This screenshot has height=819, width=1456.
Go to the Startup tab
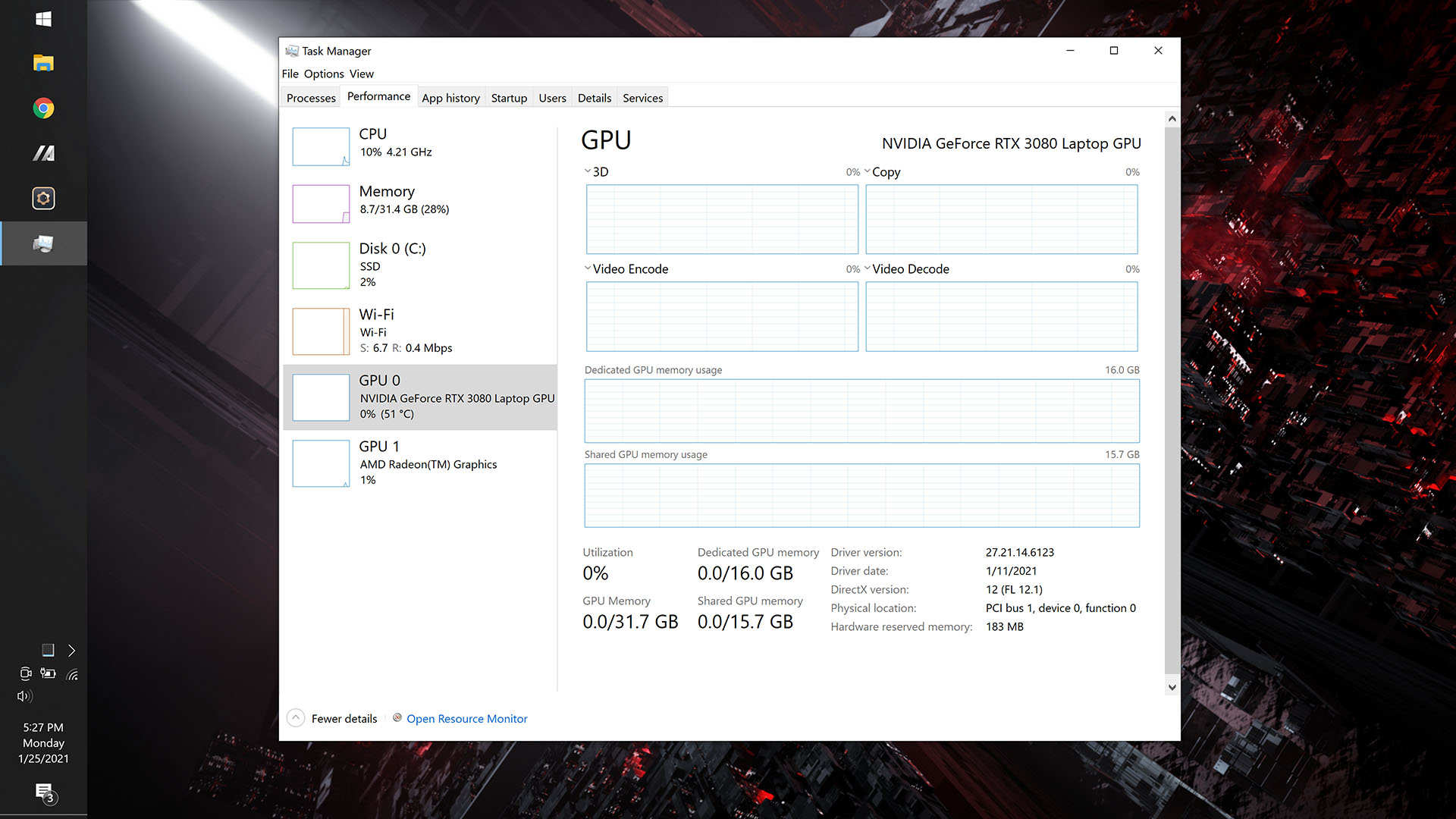[509, 98]
